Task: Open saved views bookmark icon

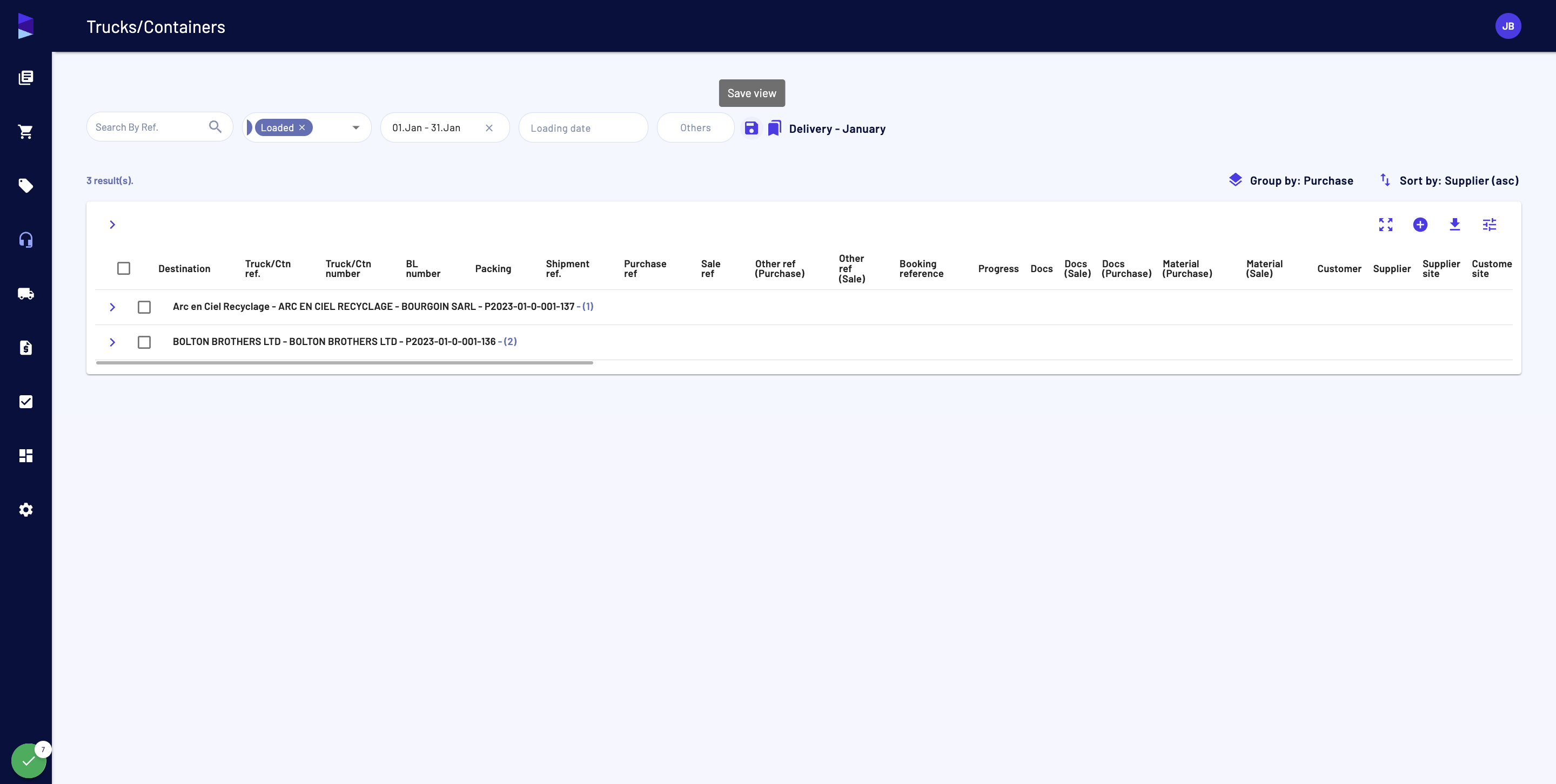Action: pos(774,128)
